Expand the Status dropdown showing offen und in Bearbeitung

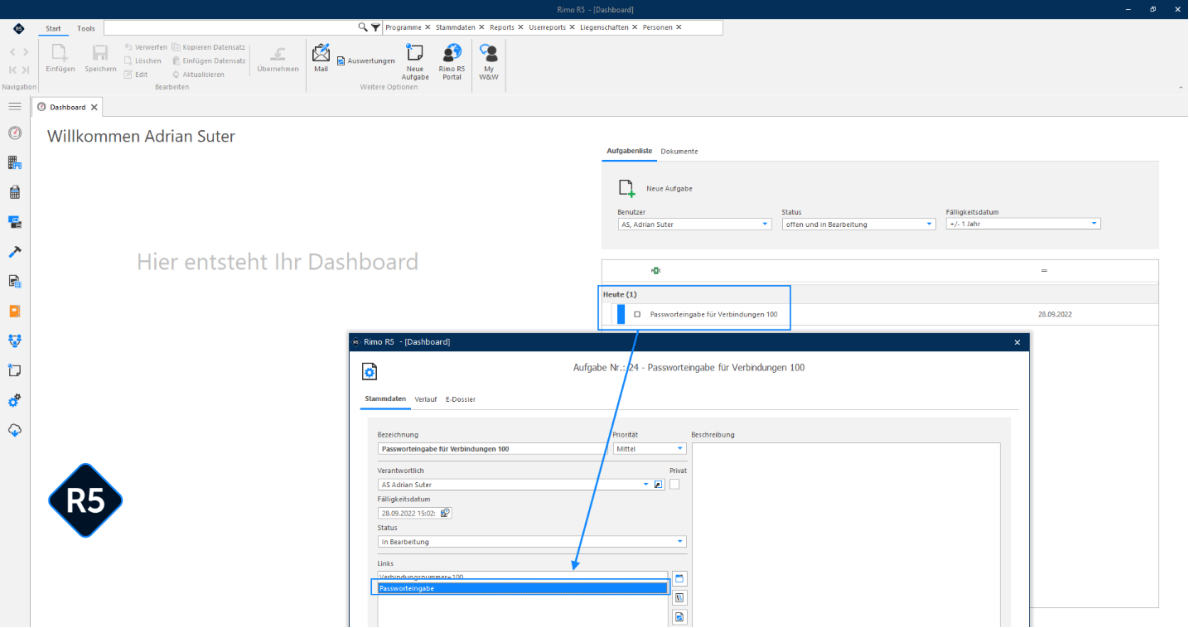pyautogui.click(x=929, y=225)
